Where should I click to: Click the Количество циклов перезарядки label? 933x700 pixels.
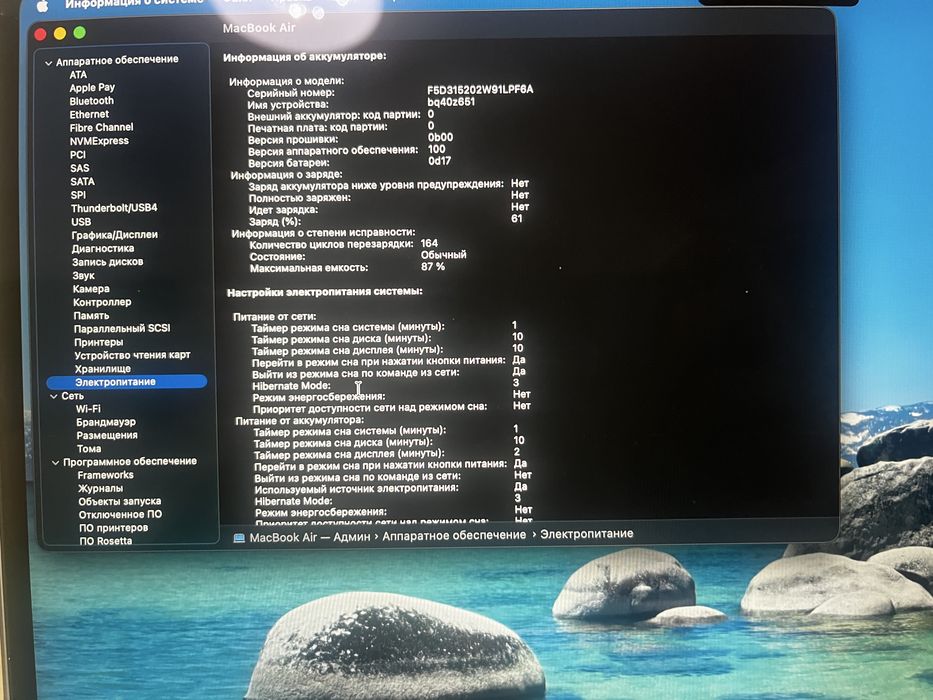click(331, 245)
